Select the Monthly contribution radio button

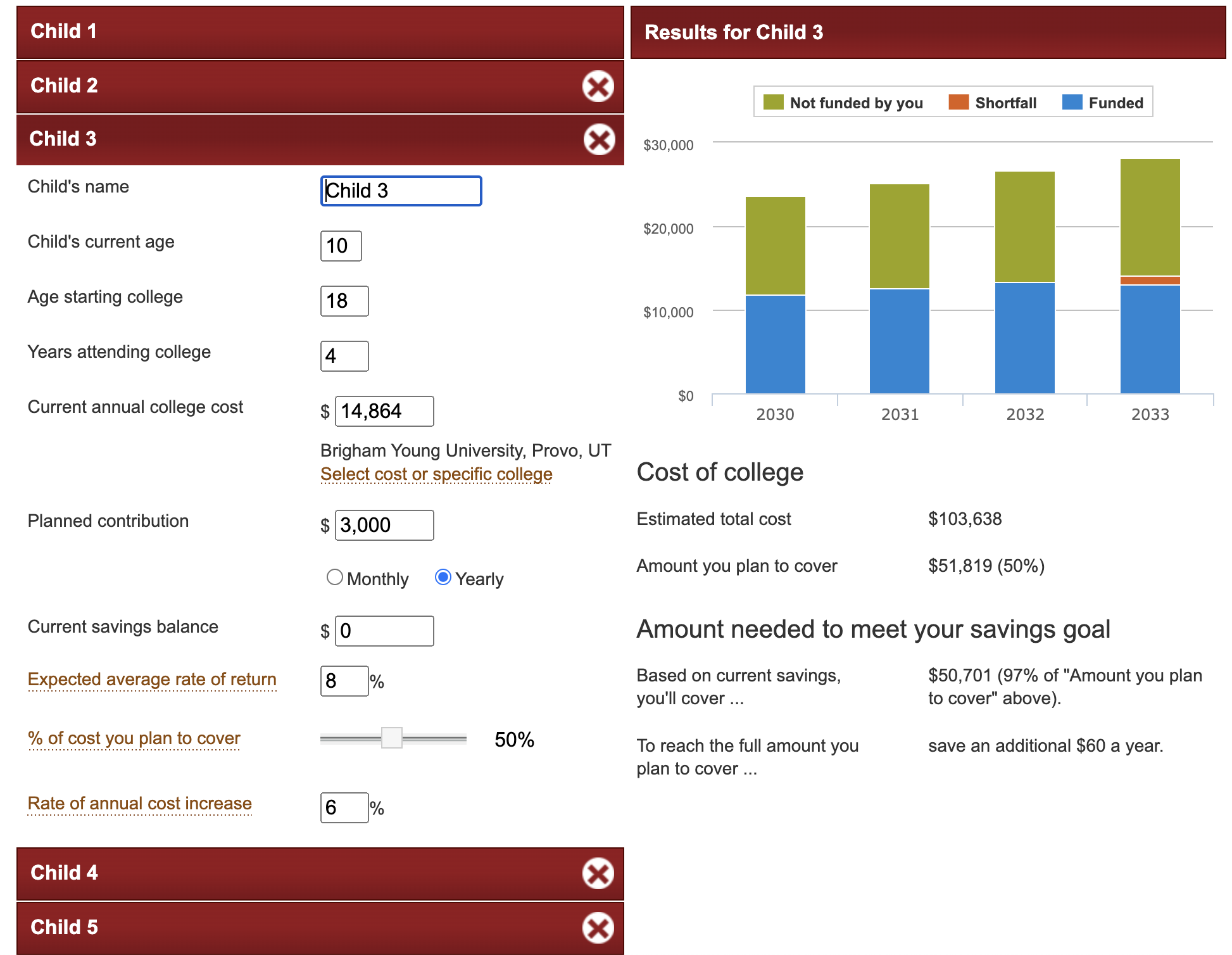334,578
